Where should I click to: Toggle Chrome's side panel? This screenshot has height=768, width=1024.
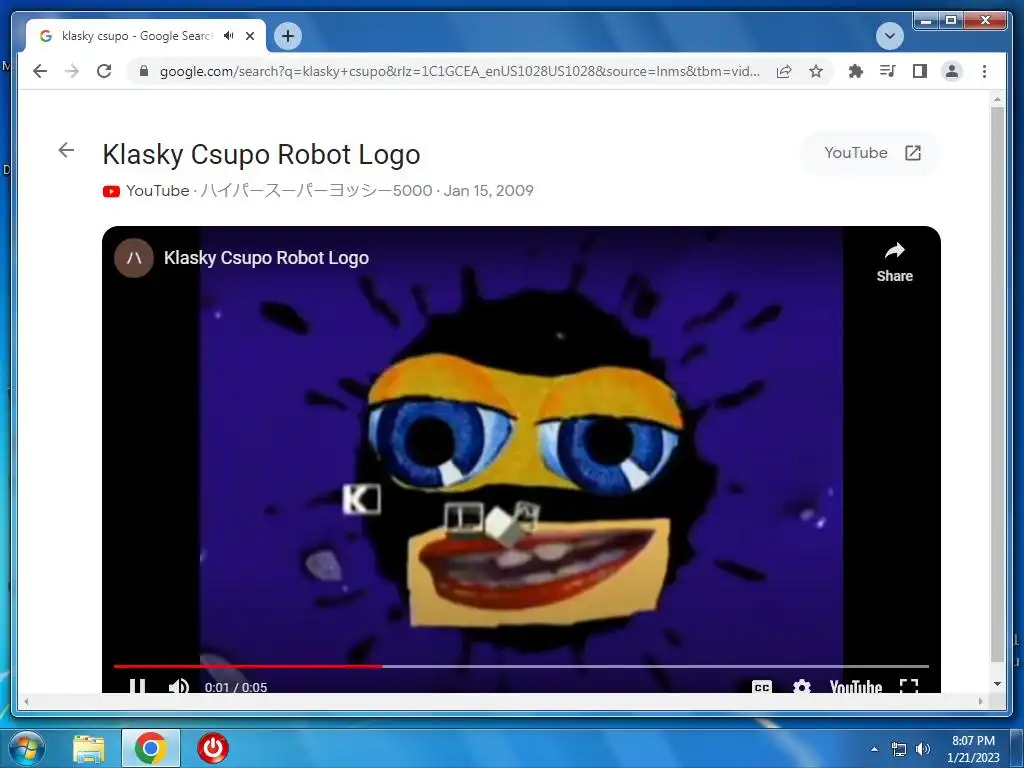point(920,71)
